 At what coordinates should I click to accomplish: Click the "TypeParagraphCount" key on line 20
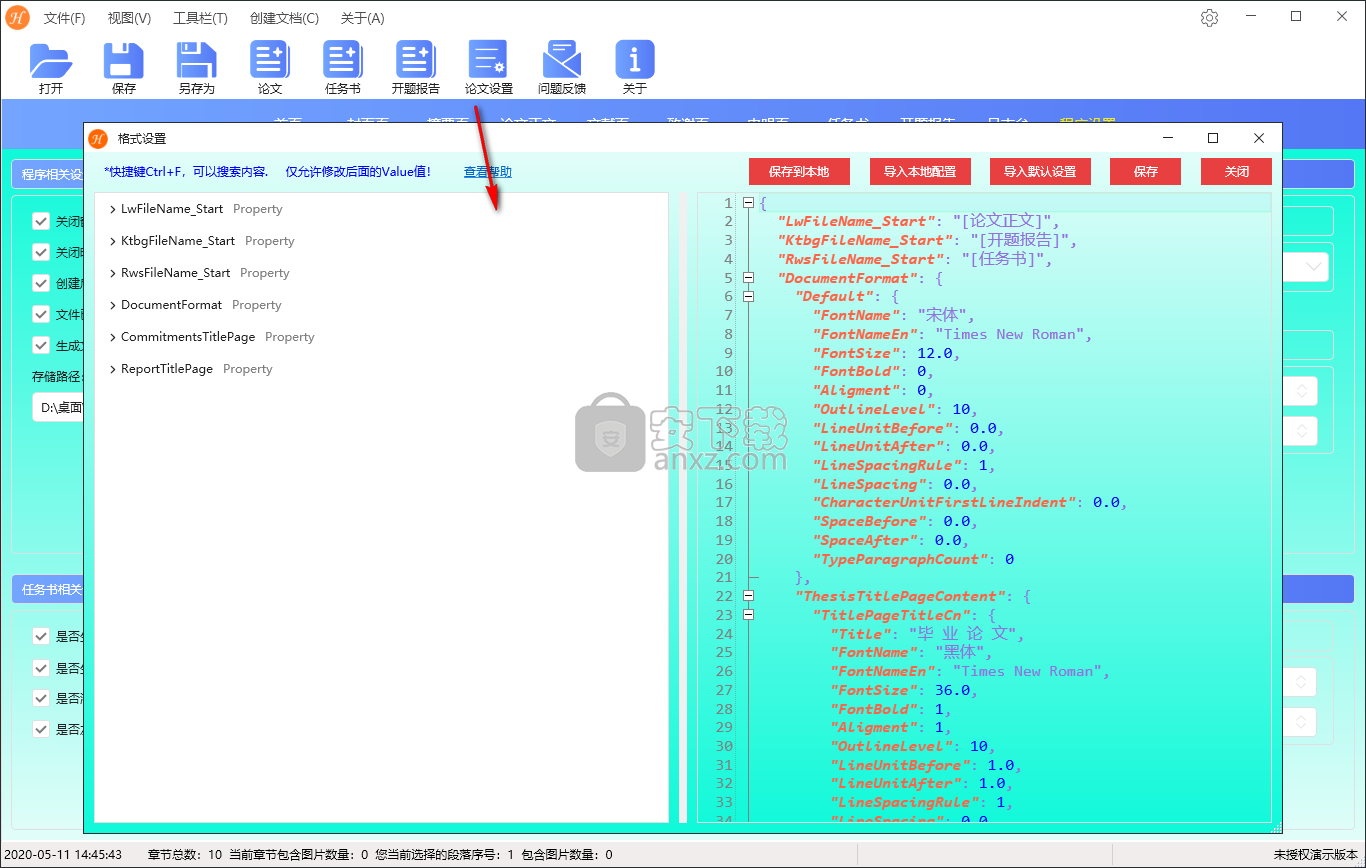[x=899, y=559]
